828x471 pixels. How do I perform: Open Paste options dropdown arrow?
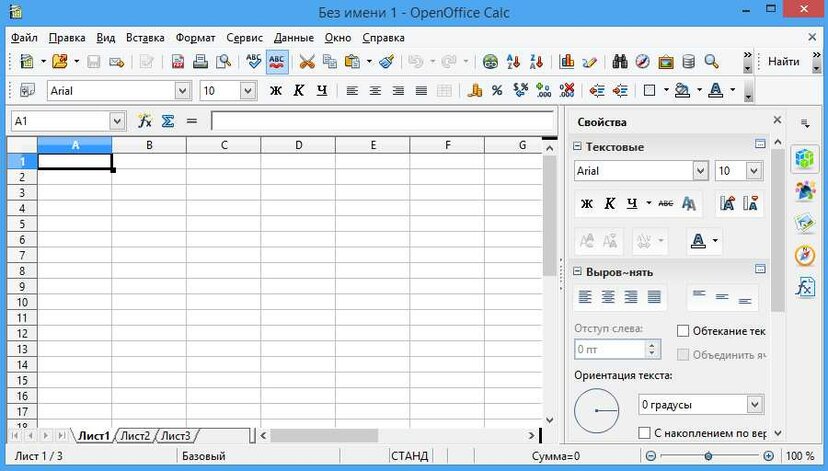[x=369, y=62]
